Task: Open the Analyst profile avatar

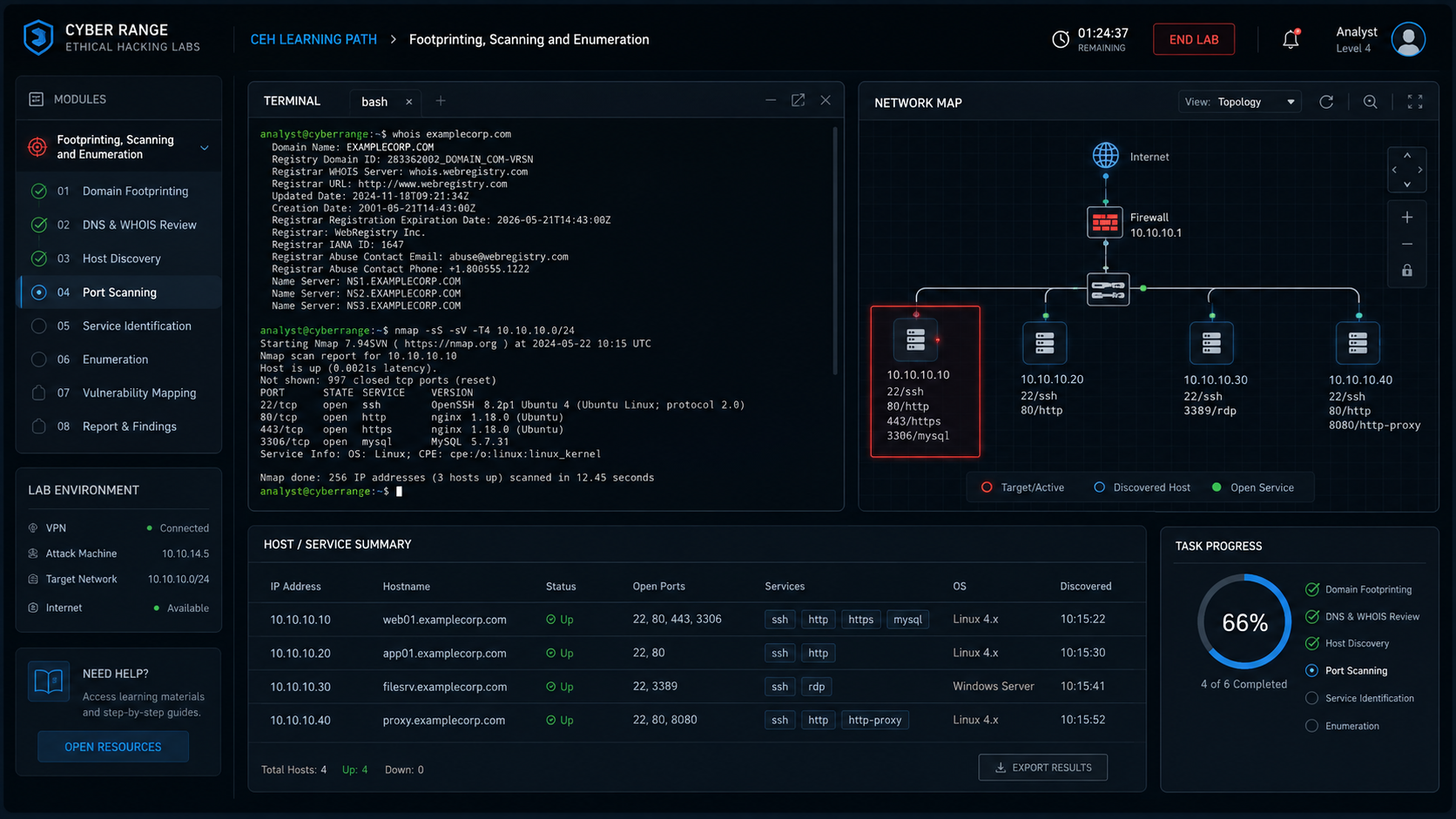Action: click(1408, 39)
